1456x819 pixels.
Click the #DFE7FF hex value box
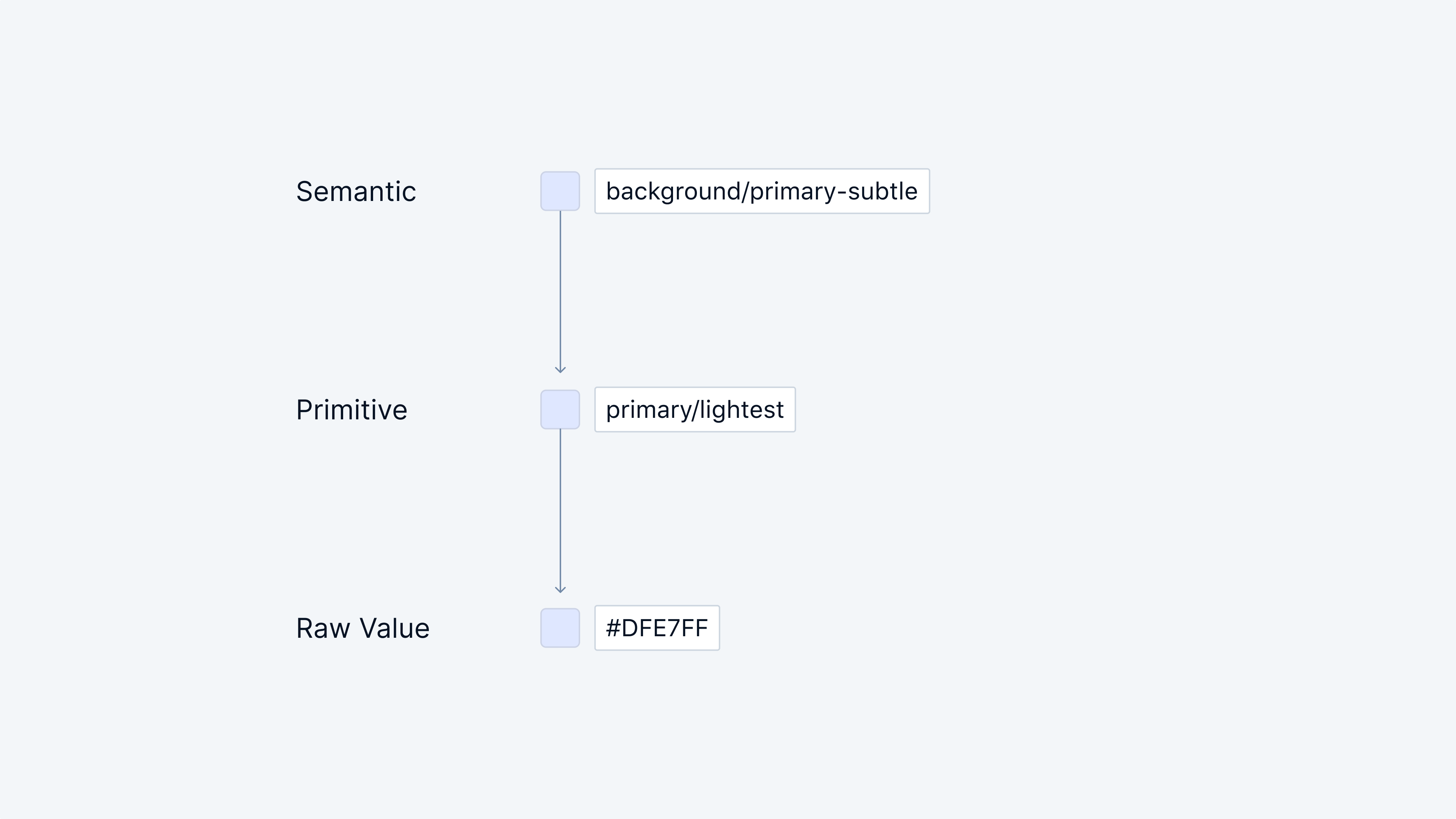[657, 628]
